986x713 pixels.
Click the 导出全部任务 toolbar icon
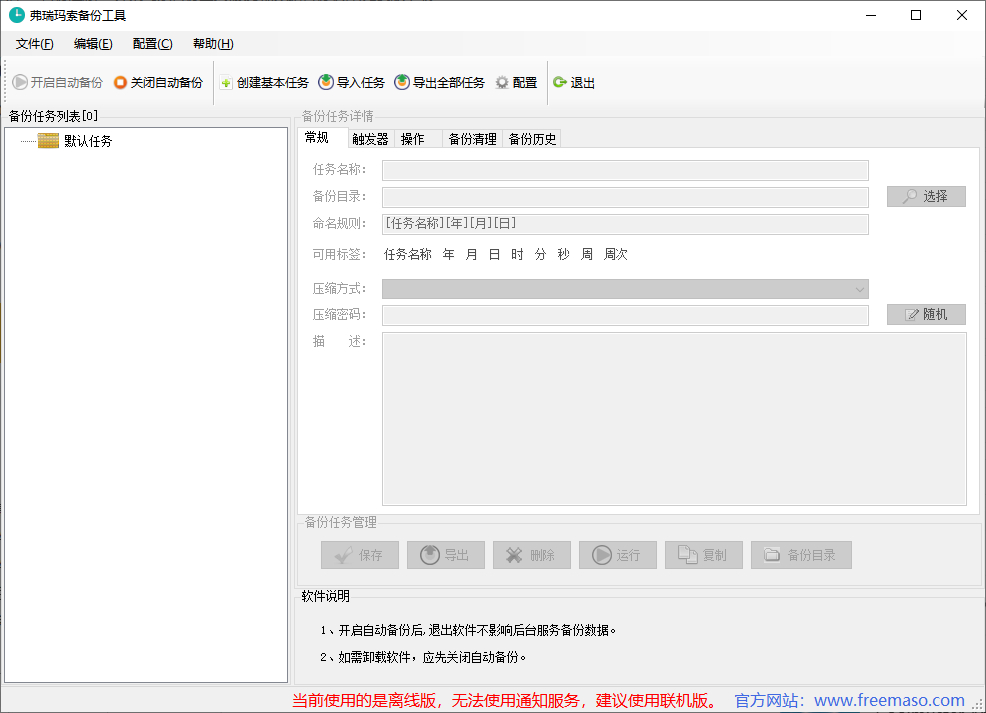tap(402, 82)
